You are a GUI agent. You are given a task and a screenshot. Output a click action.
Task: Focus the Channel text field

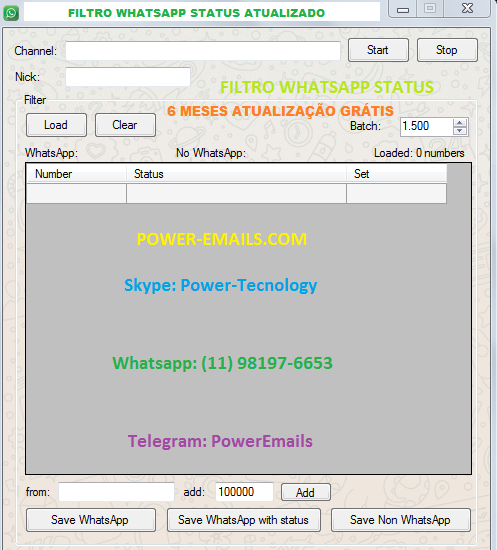pyautogui.click(x=203, y=51)
